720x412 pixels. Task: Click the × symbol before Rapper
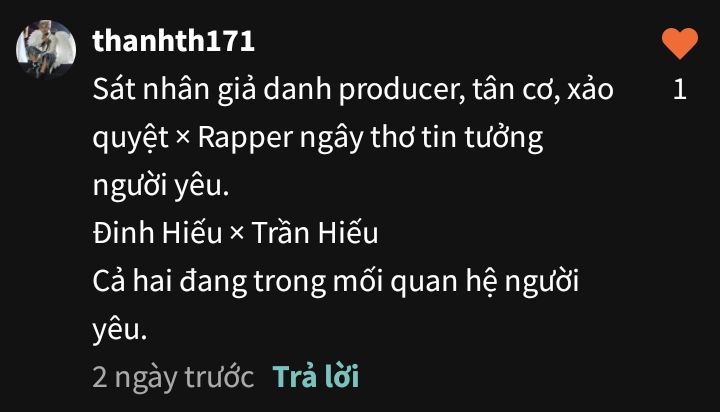point(183,137)
